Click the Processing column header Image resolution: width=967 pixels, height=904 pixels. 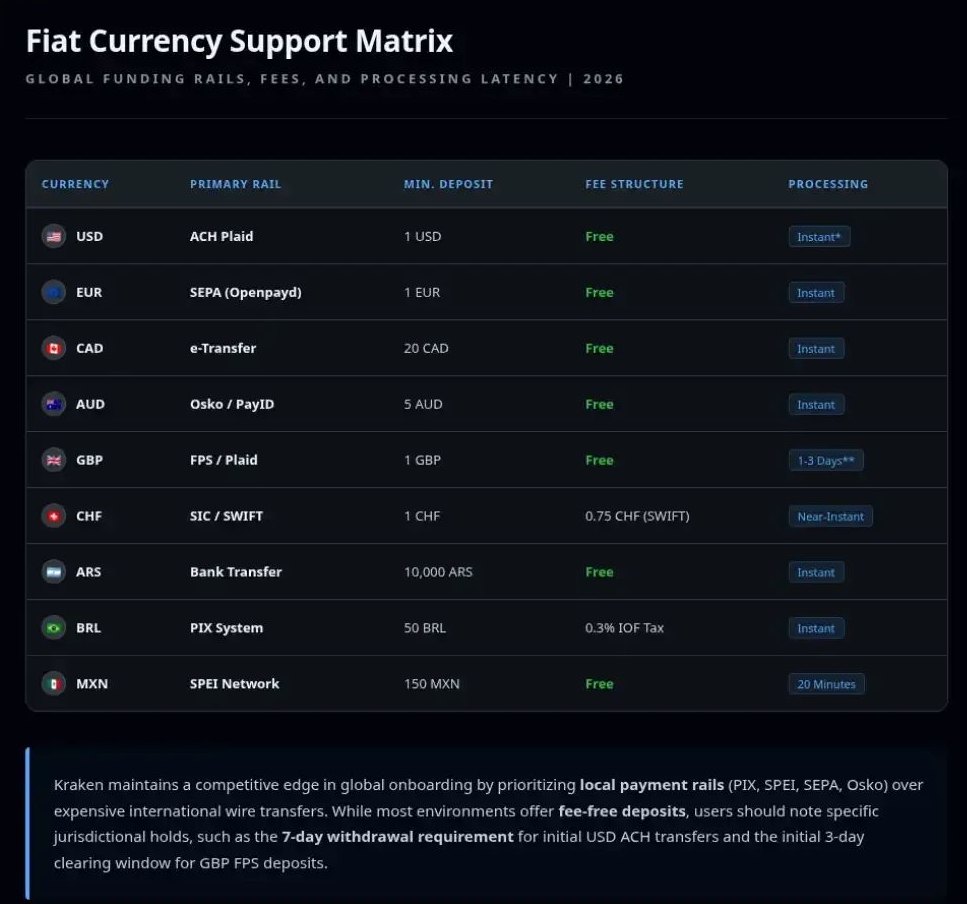tap(828, 184)
